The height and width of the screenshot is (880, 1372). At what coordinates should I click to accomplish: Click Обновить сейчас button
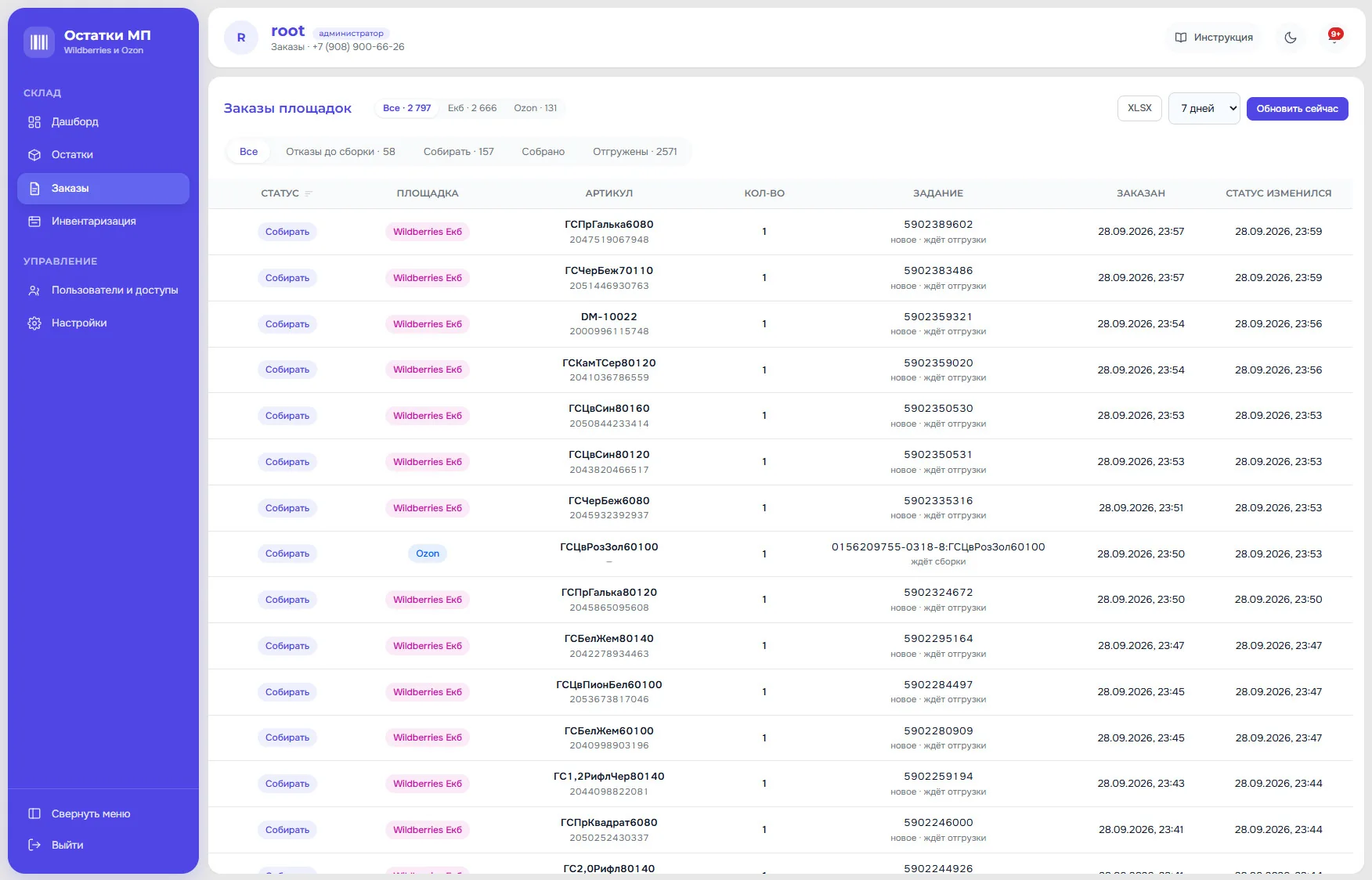(x=1297, y=109)
